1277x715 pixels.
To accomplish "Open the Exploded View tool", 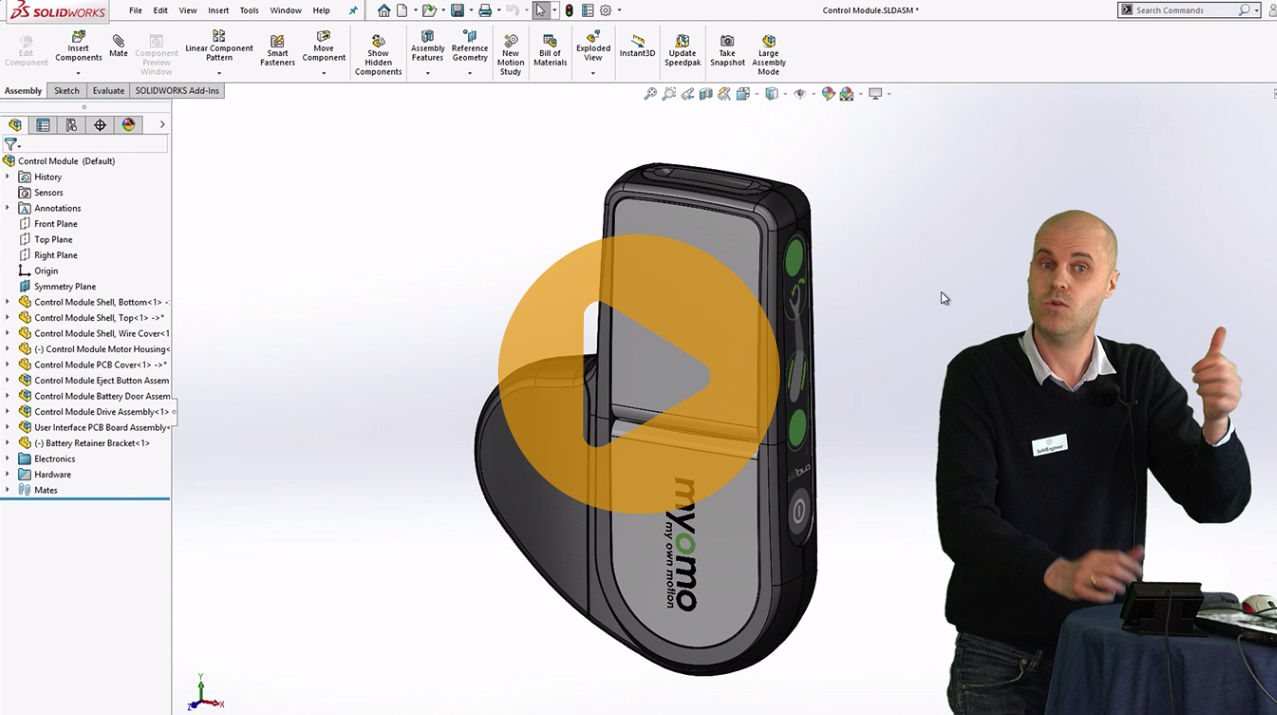I will tap(592, 50).
